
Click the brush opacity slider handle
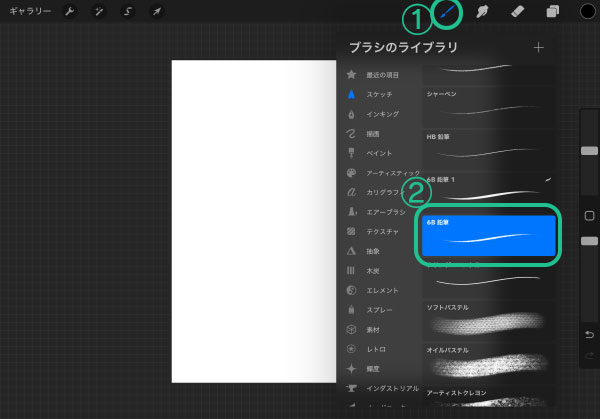(589, 241)
